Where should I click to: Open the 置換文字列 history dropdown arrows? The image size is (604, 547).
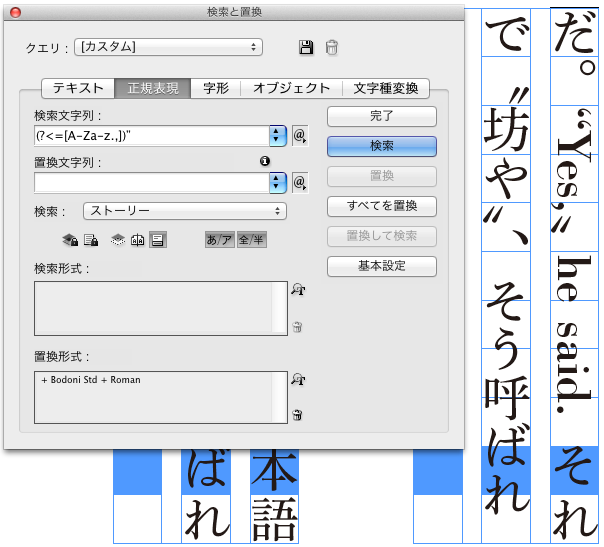pos(277,183)
